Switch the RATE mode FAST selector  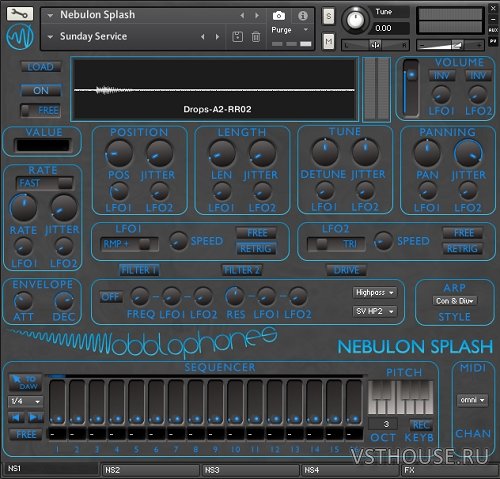pyautogui.click(x=45, y=183)
